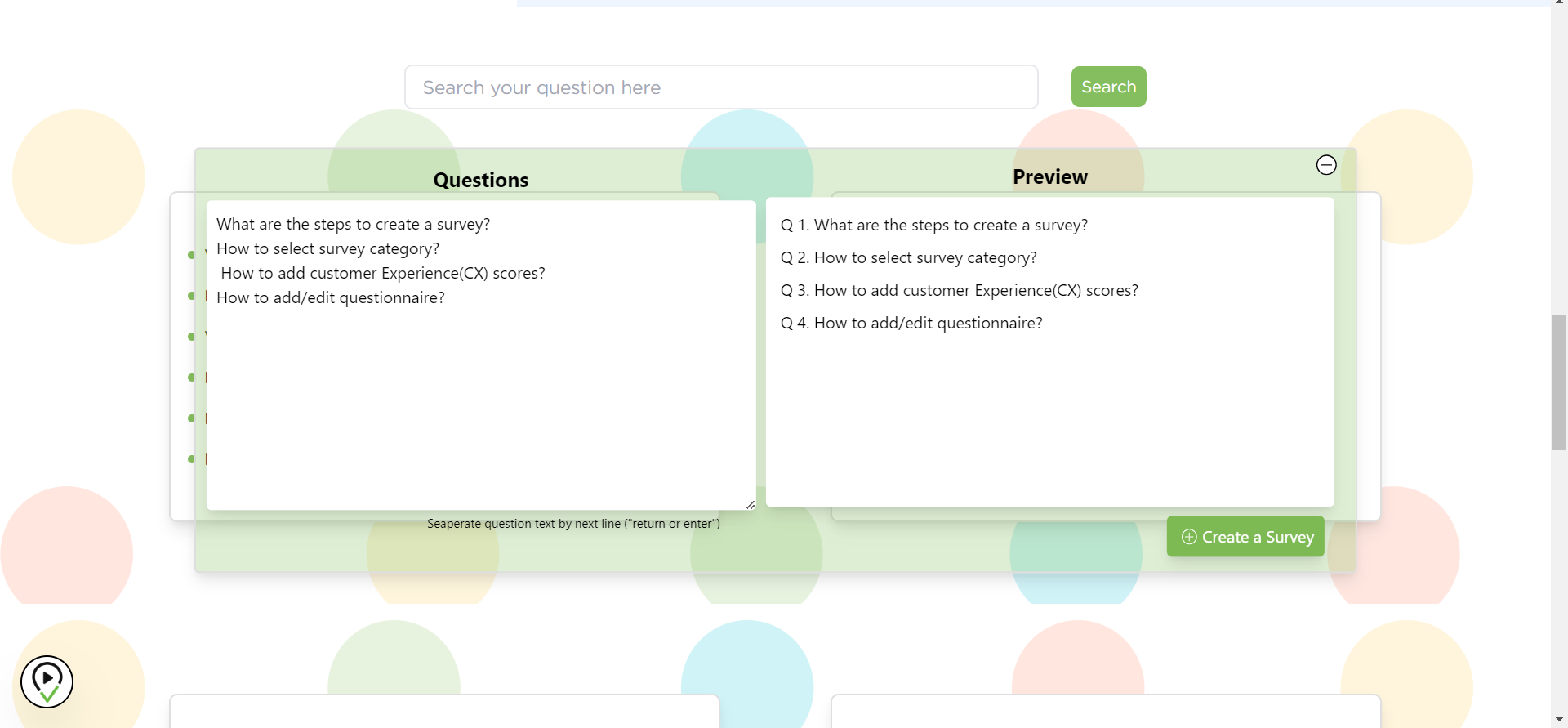1568x728 pixels.
Task: Click the question line What are the steps to create a survey
Action: pos(353,223)
